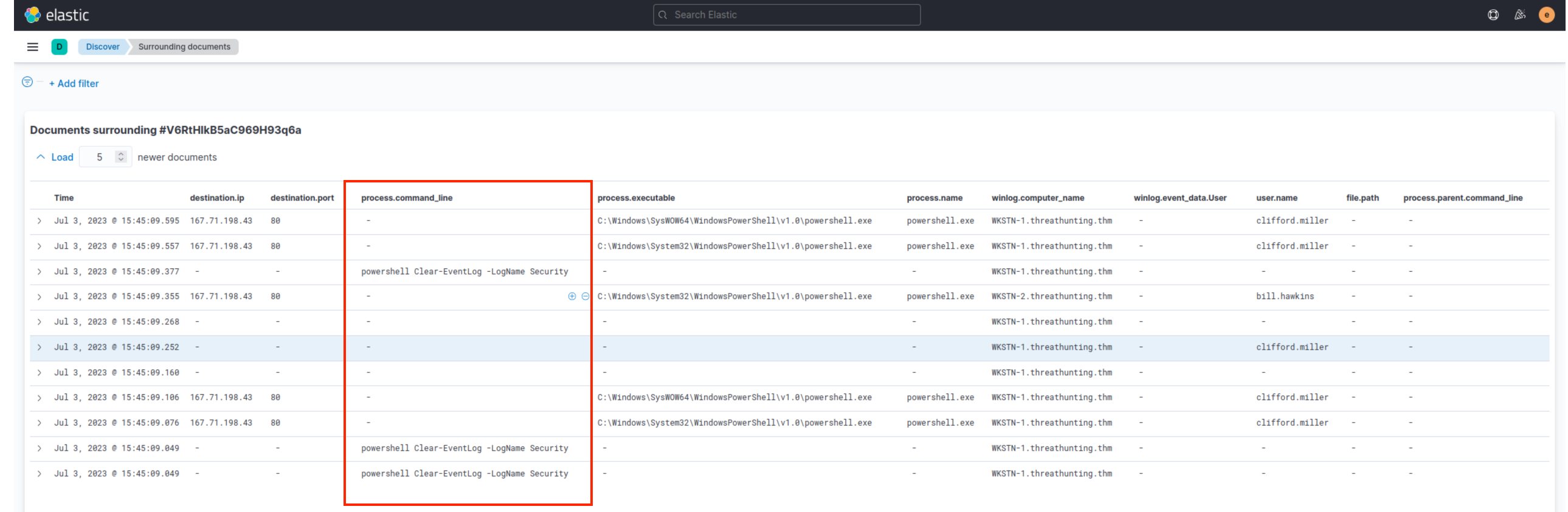This screenshot has height=512, width=1568.
Task: Expand the 15:45:09.377 document row
Action: click(39, 272)
